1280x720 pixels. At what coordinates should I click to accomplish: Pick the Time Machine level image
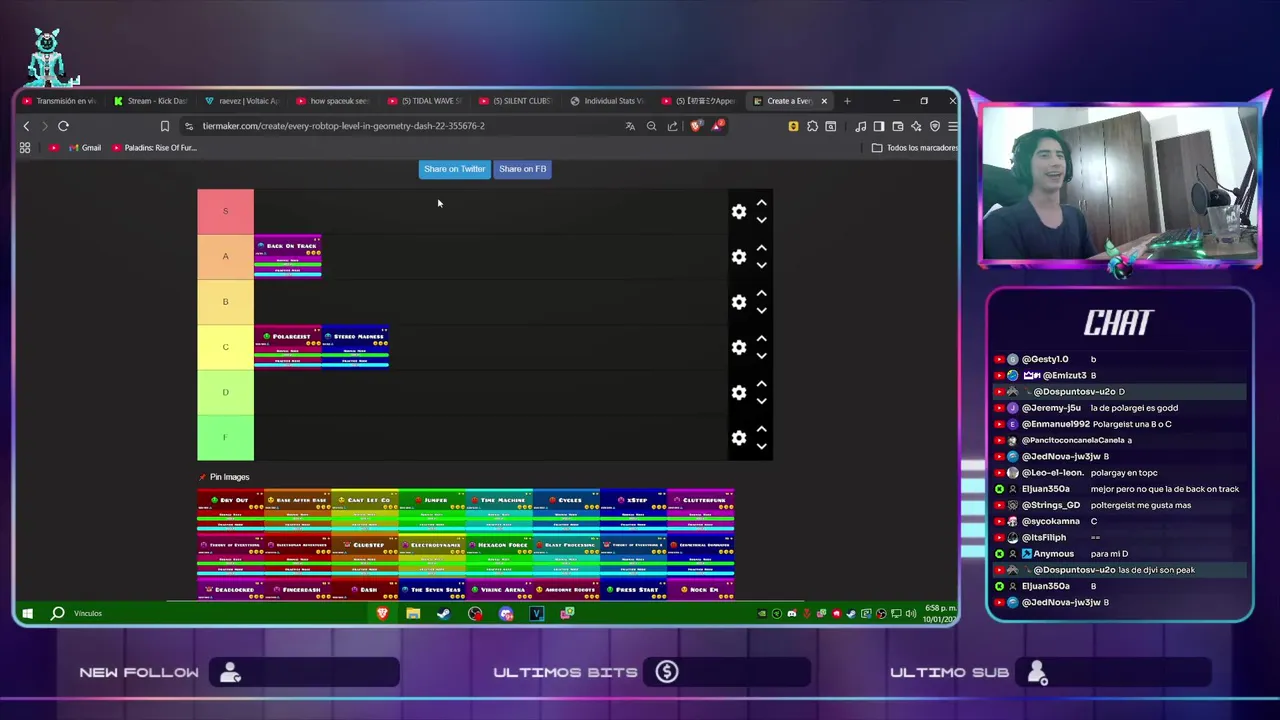498,510
